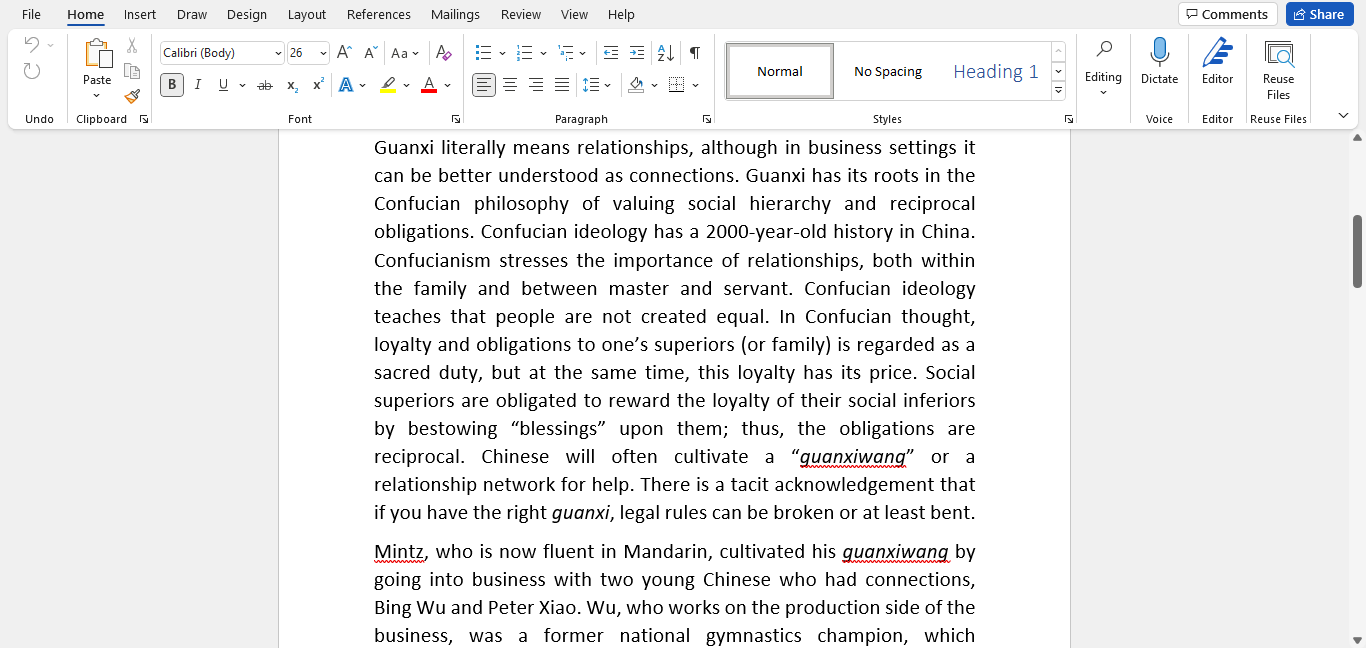1366x648 pixels.
Task: Toggle bold formatting off
Action: [171, 85]
